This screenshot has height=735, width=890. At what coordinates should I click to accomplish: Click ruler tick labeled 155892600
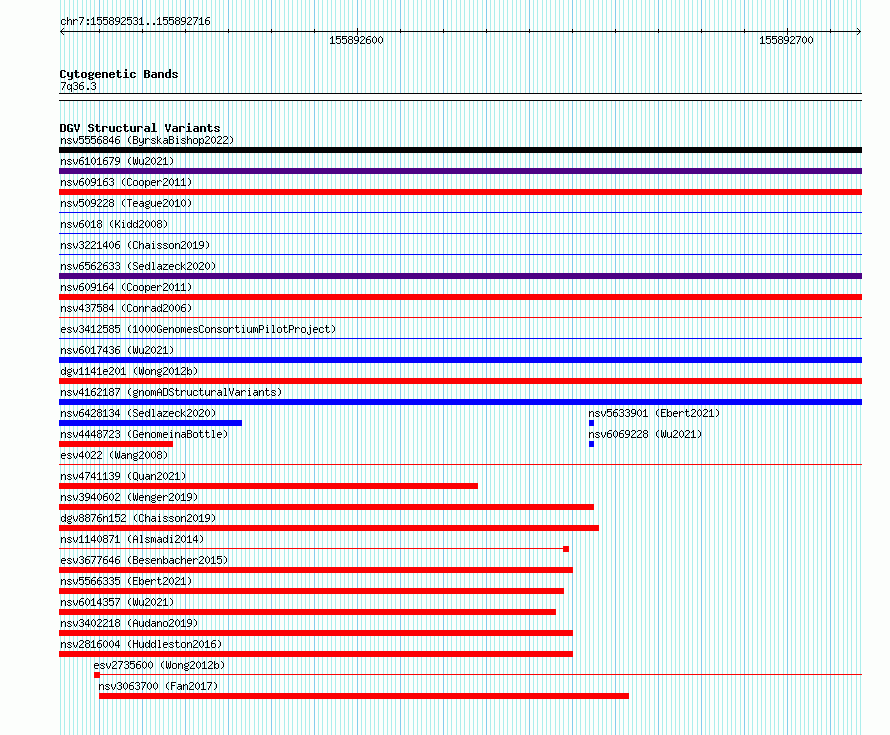point(356,40)
